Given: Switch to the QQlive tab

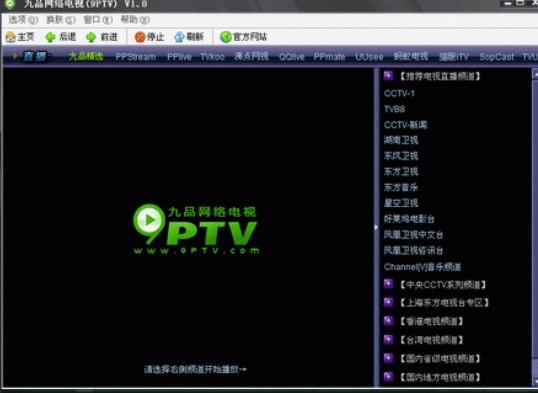Looking at the screenshot, I should tap(292, 57).
